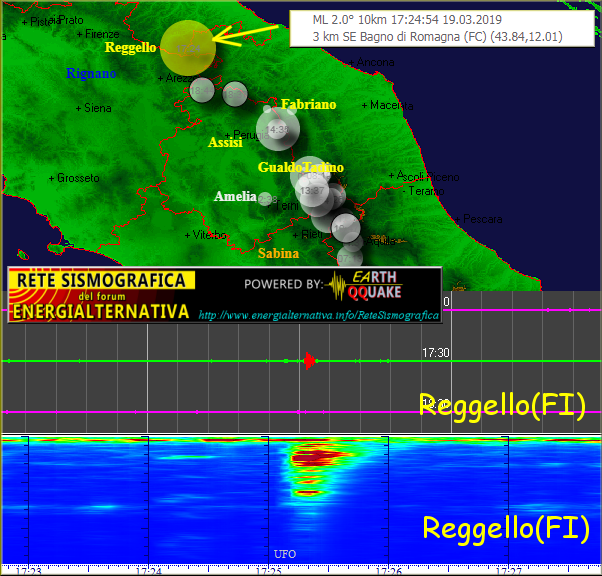Click the Siena city marker
The image size is (602, 576).
click(94, 108)
